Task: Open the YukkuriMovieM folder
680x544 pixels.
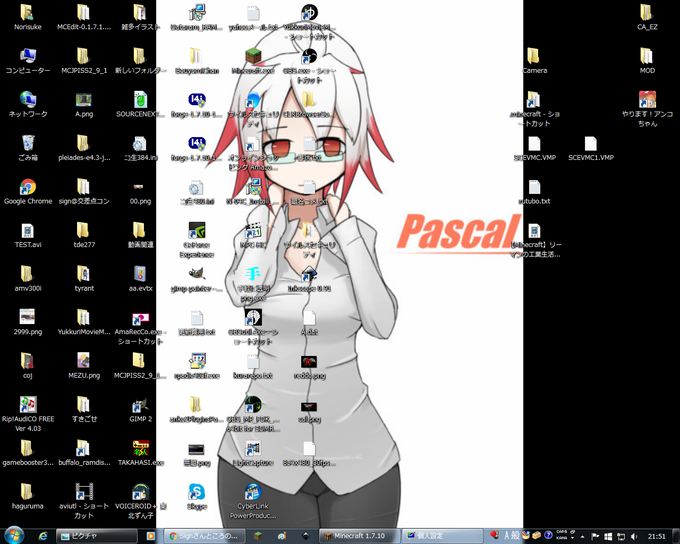Action: [x=84, y=322]
